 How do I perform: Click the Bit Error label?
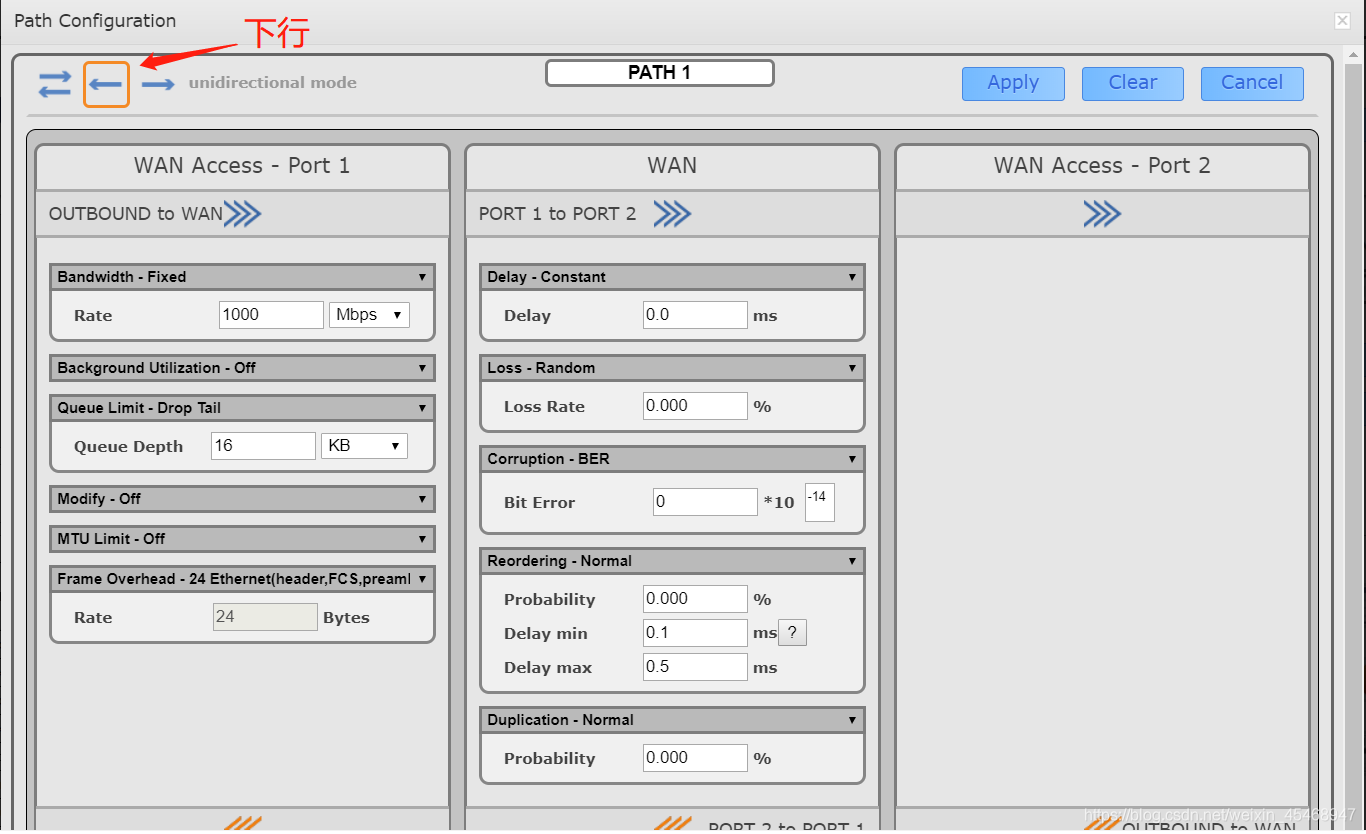539,503
